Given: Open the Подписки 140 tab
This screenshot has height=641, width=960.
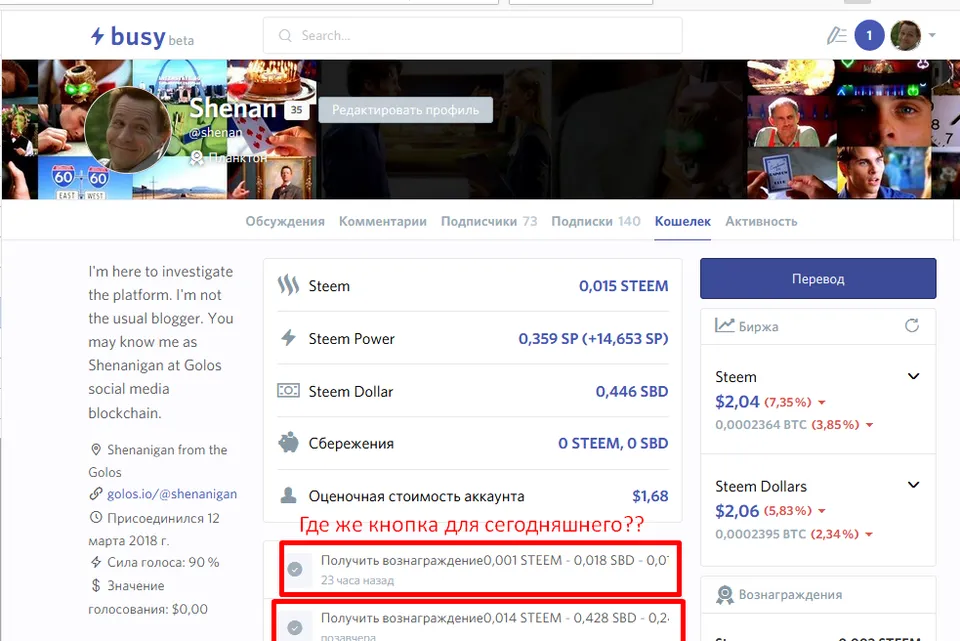Looking at the screenshot, I should tap(596, 222).
